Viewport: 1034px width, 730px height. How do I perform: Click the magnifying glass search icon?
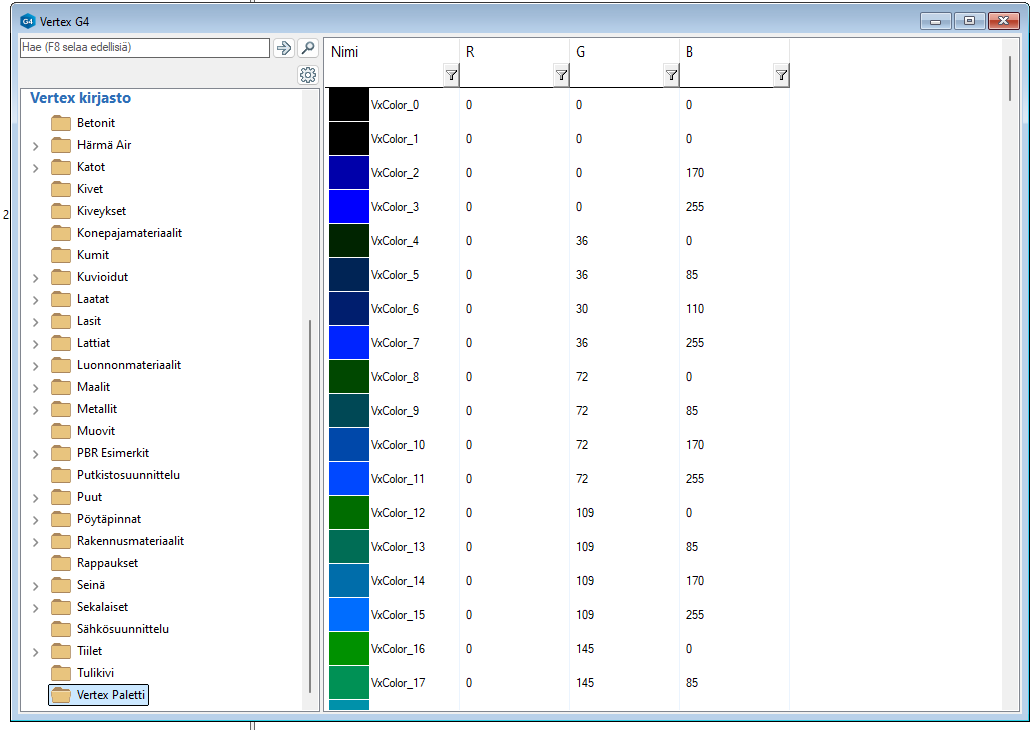click(x=308, y=48)
